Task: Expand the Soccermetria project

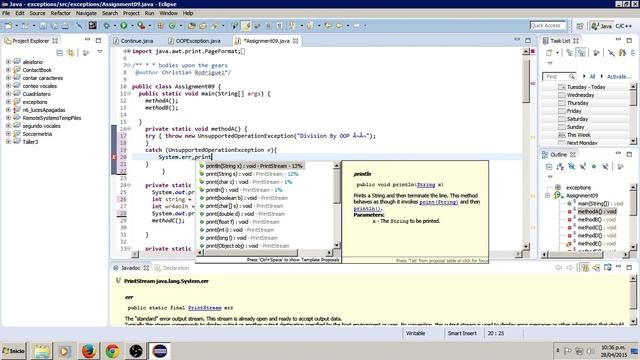Action: pos(8,133)
